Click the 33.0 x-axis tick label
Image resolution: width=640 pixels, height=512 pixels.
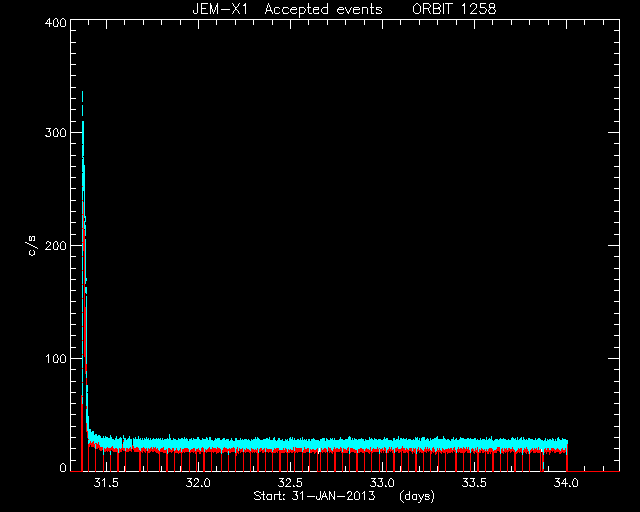coord(382,483)
